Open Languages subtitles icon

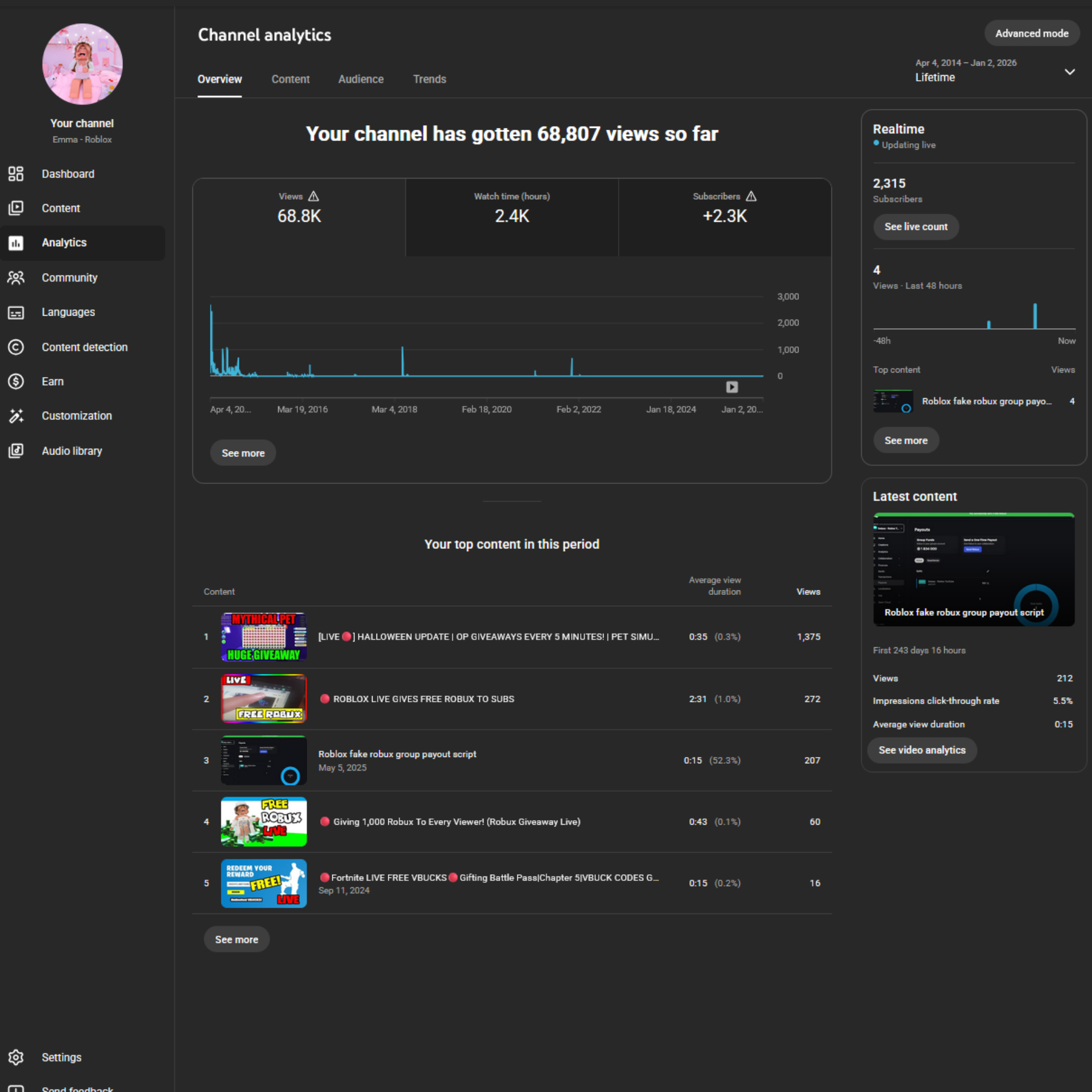click(16, 312)
